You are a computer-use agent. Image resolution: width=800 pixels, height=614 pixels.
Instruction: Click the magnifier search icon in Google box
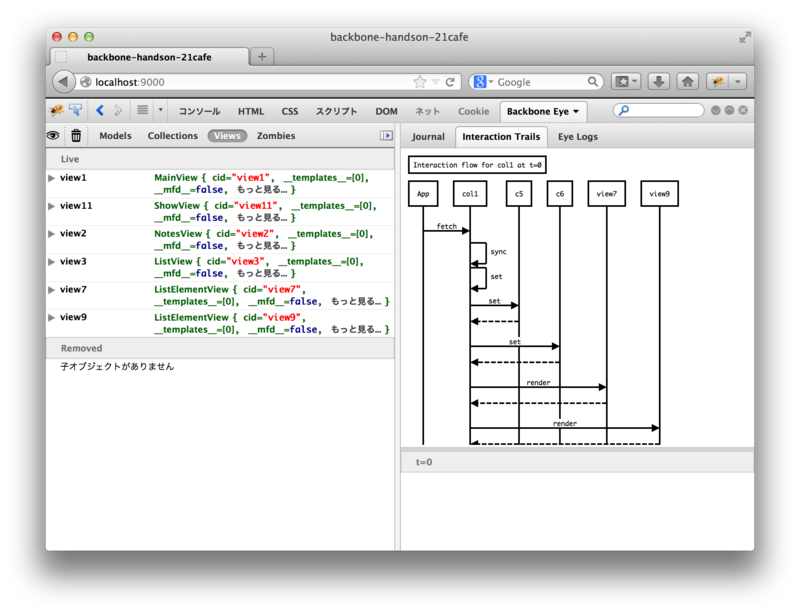pos(592,82)
